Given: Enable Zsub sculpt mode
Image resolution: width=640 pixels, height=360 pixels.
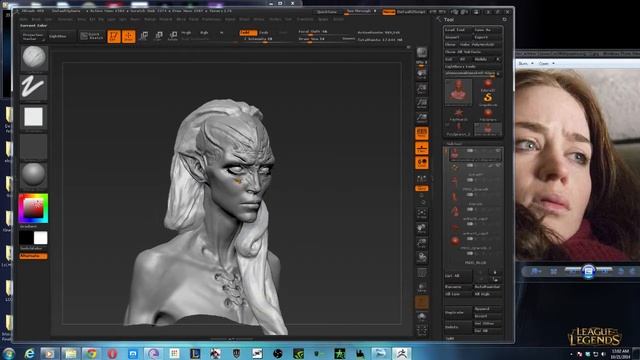Looking at the screenshot, I should [264, 33].
